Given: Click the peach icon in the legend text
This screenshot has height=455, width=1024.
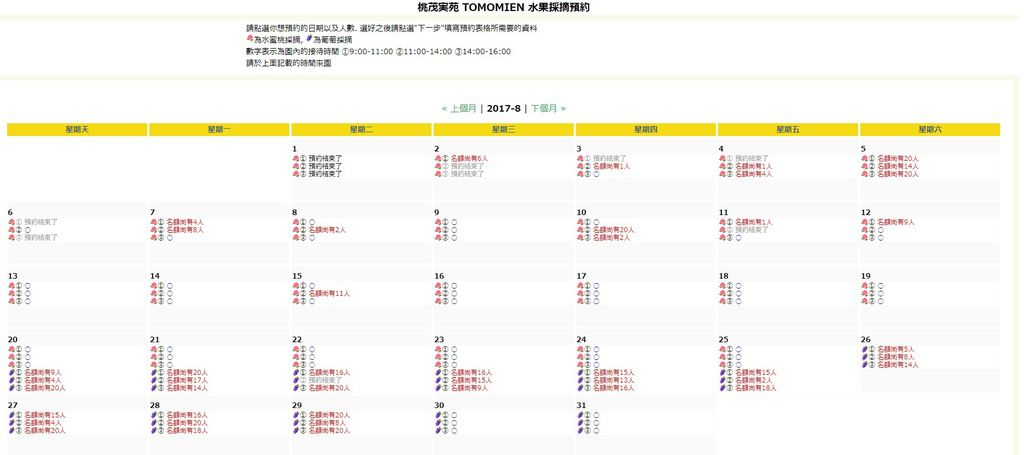Looking at the screenshot, I should 249,40.
